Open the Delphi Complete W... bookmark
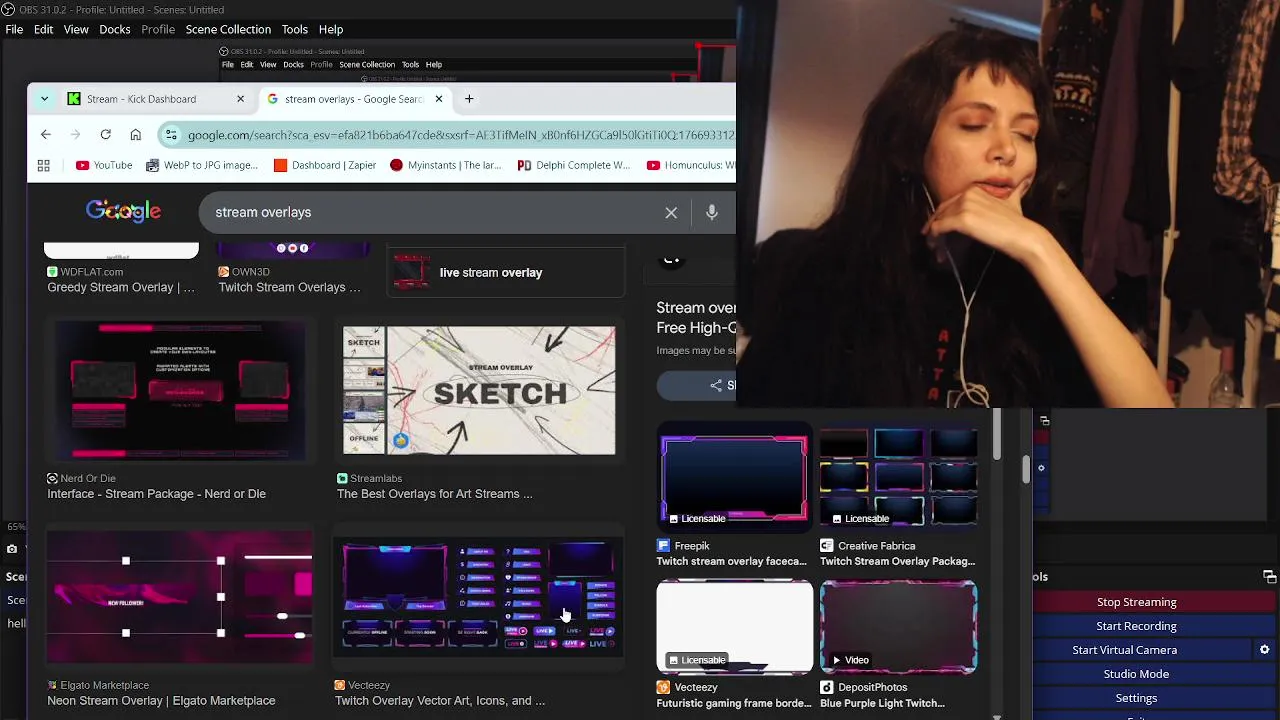 574,165
